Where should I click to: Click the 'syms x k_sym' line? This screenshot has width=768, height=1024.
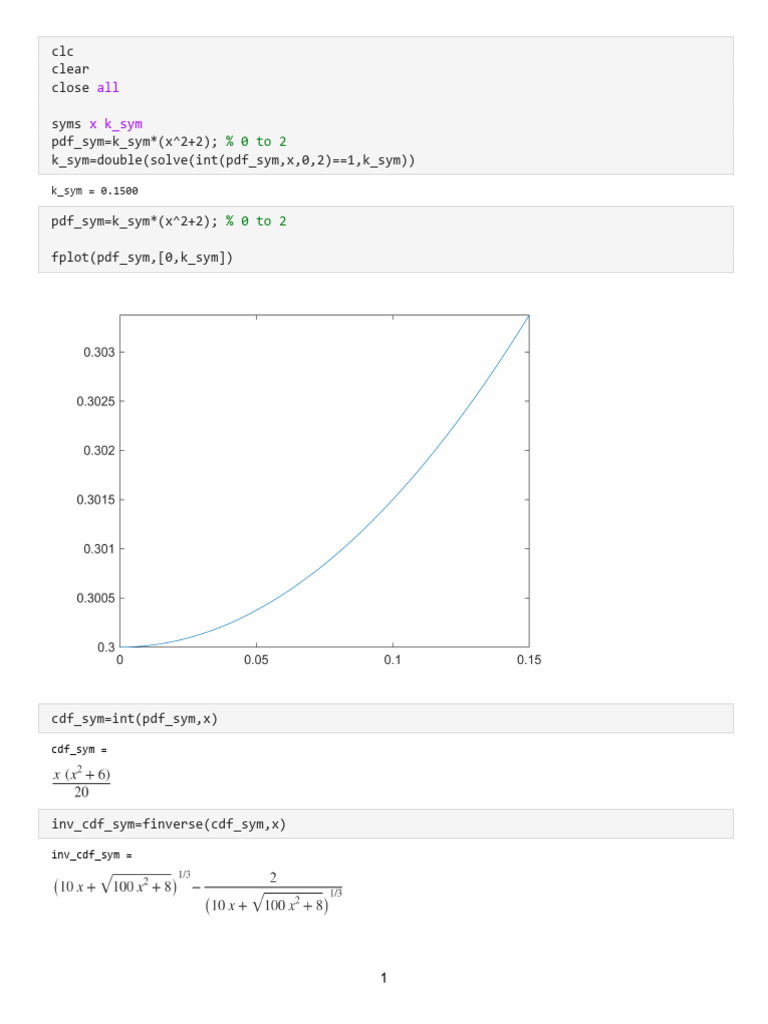[97, 124]
